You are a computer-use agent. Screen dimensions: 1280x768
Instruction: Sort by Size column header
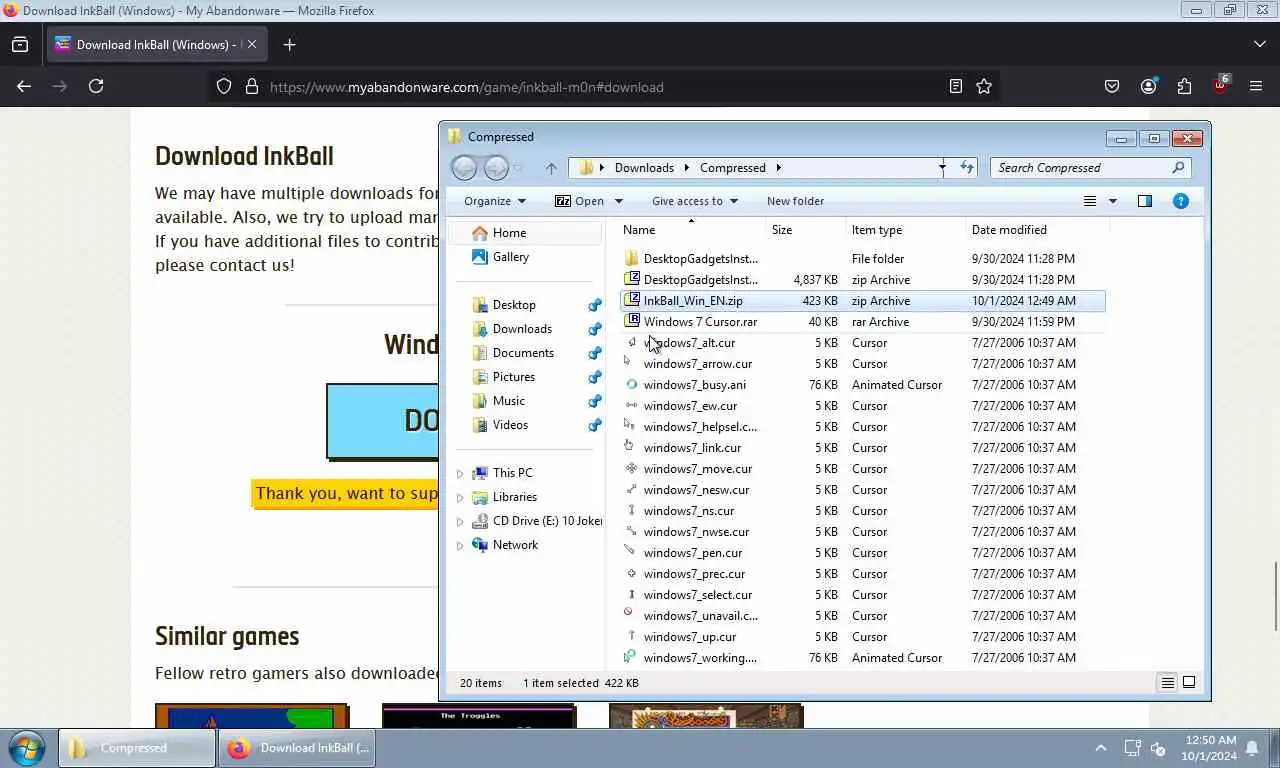coord(781,230)
